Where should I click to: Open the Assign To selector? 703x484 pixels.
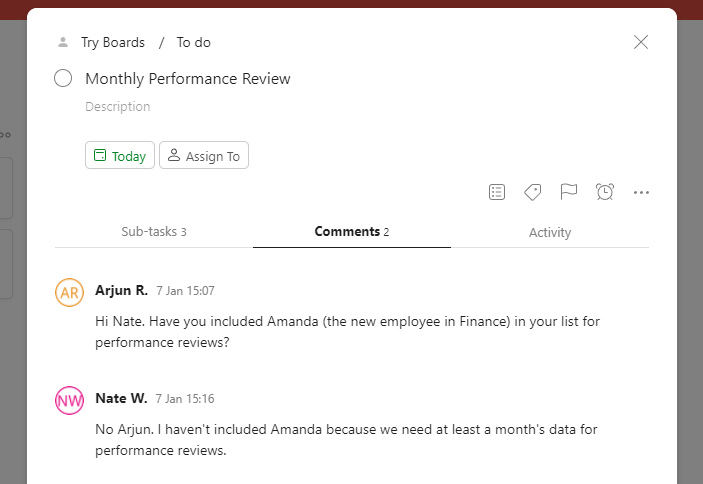[x=204, y=156]
